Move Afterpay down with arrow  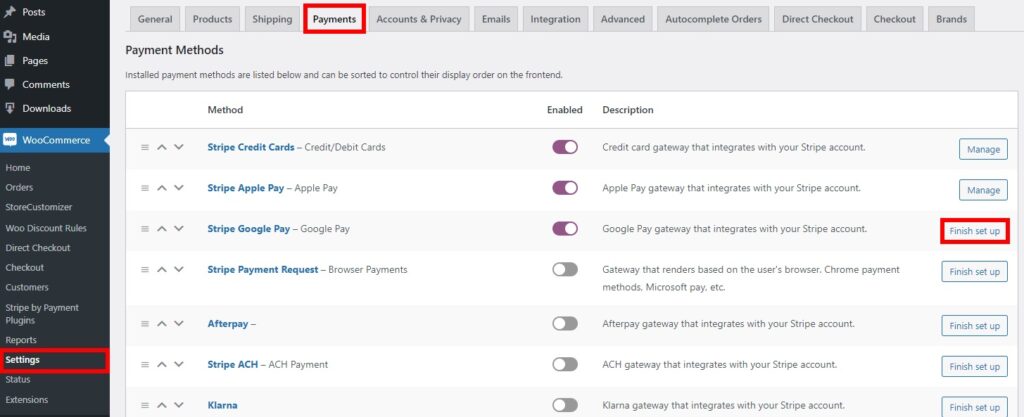tap(178, 324)
